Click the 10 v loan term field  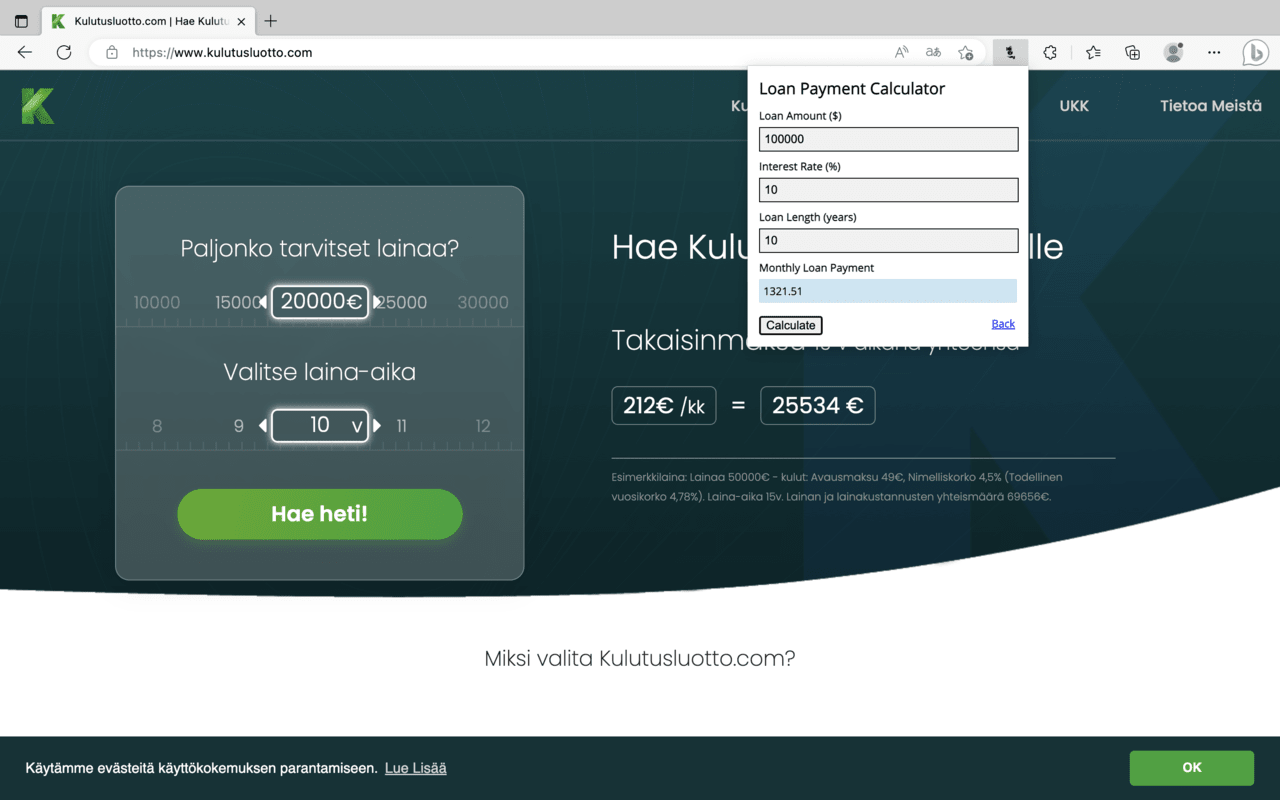coord(320,425)
